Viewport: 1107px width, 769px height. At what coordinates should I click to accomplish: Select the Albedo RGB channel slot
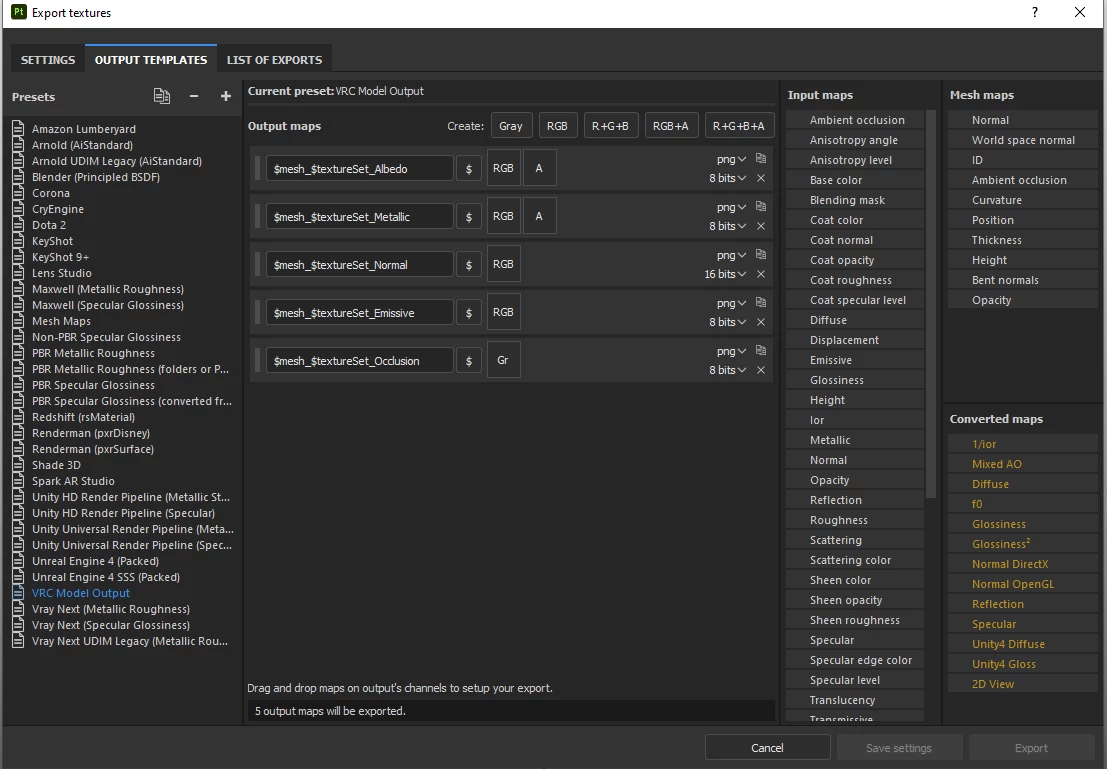pyautogui.click(x=503, y=168)
